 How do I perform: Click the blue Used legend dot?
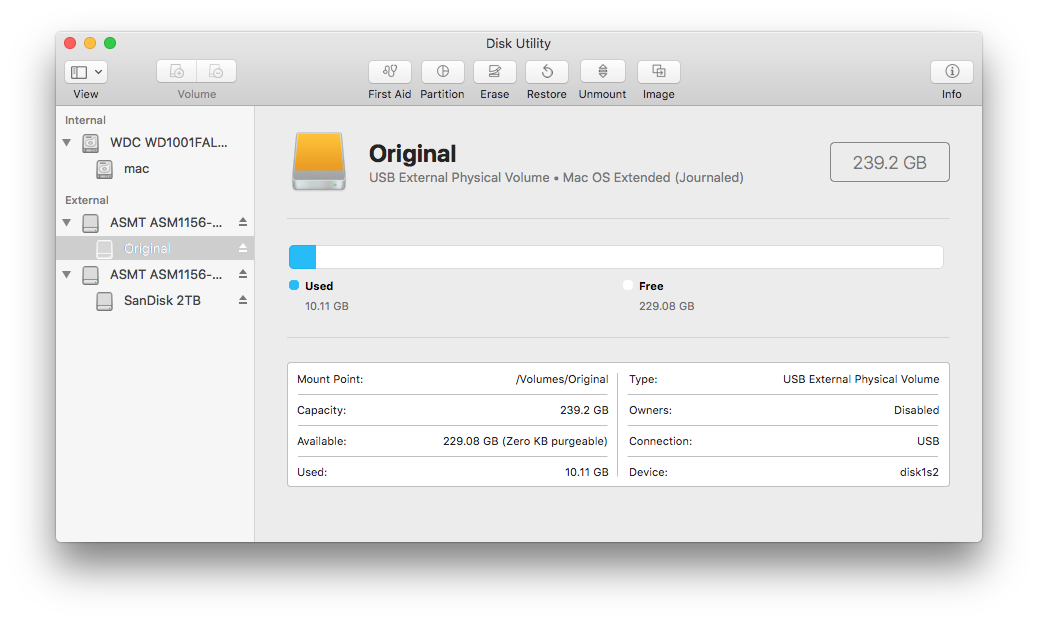coord(294,285)
